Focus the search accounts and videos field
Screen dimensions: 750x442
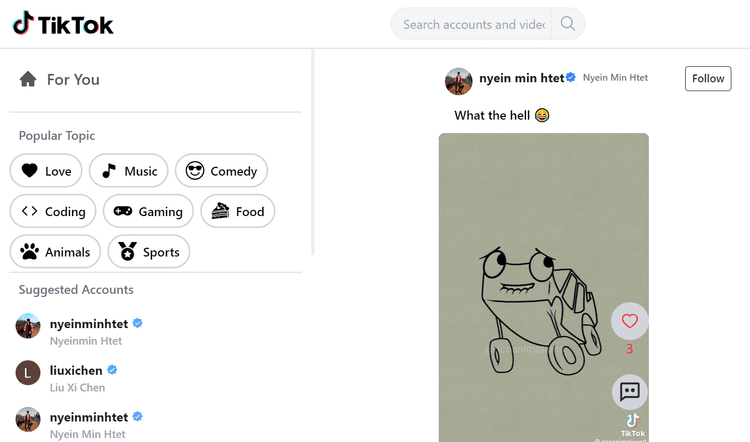point(472,24)
